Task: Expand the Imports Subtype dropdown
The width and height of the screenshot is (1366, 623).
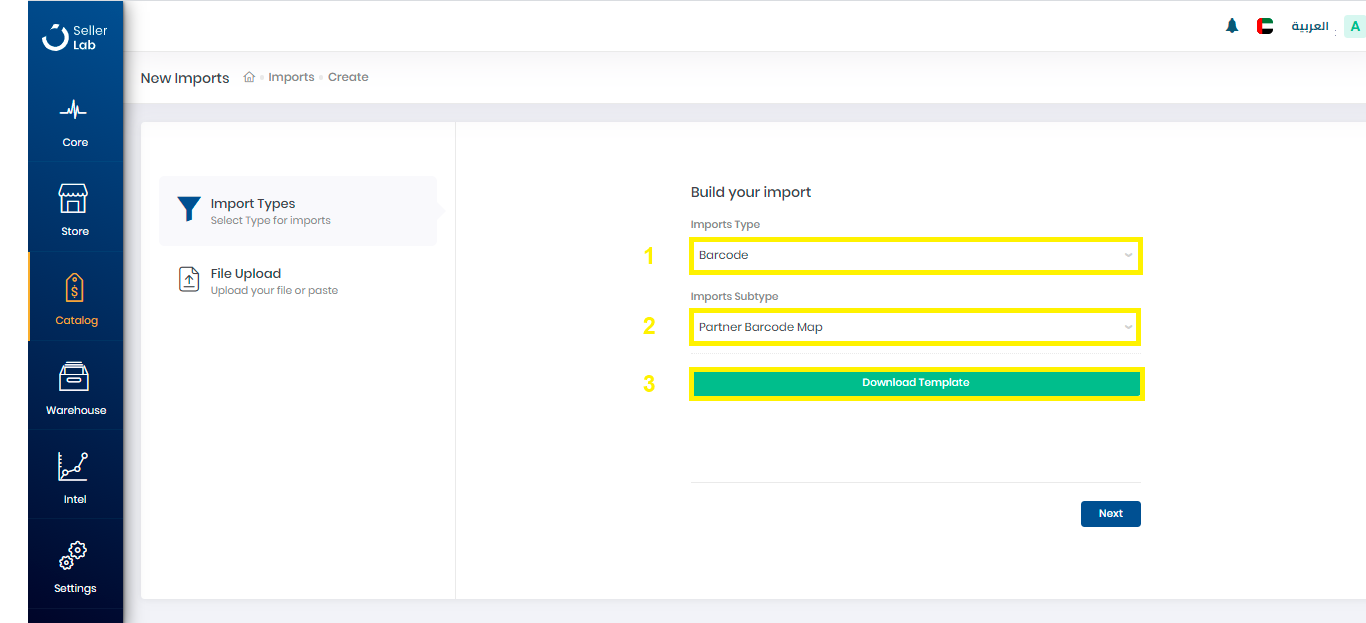Action: (914, 327)
